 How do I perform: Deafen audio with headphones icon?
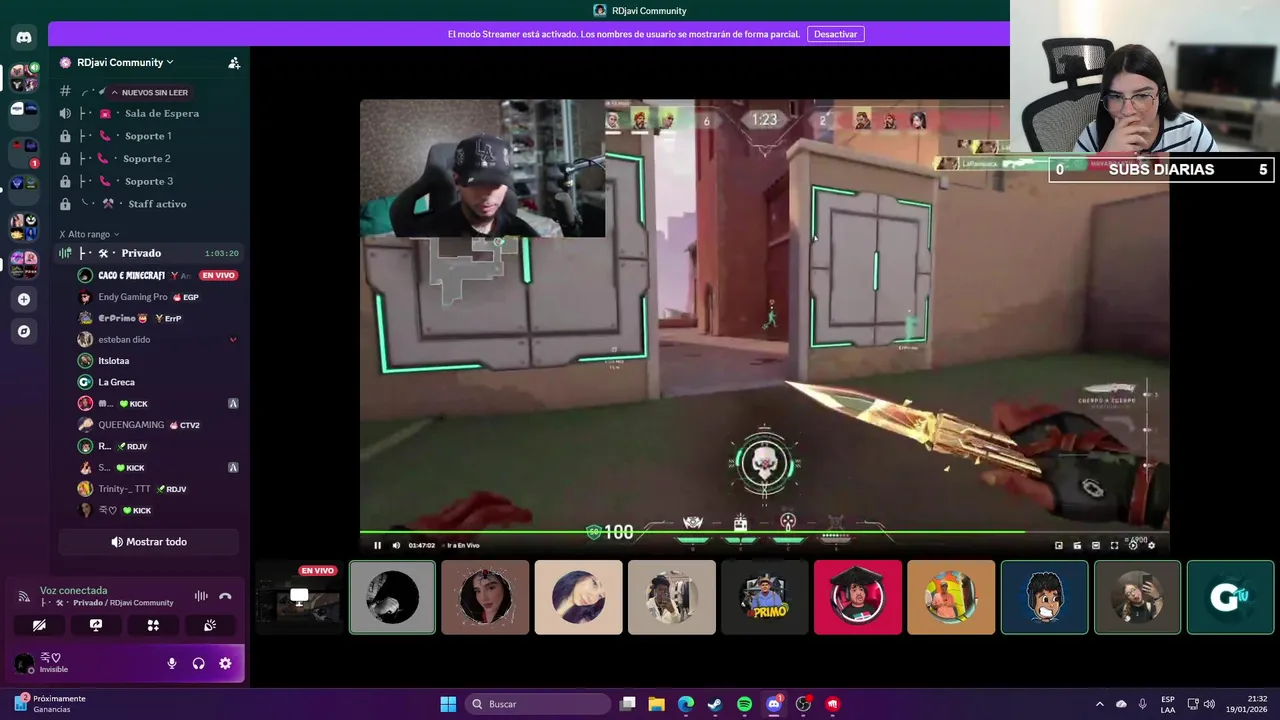(x=198, y=663)
